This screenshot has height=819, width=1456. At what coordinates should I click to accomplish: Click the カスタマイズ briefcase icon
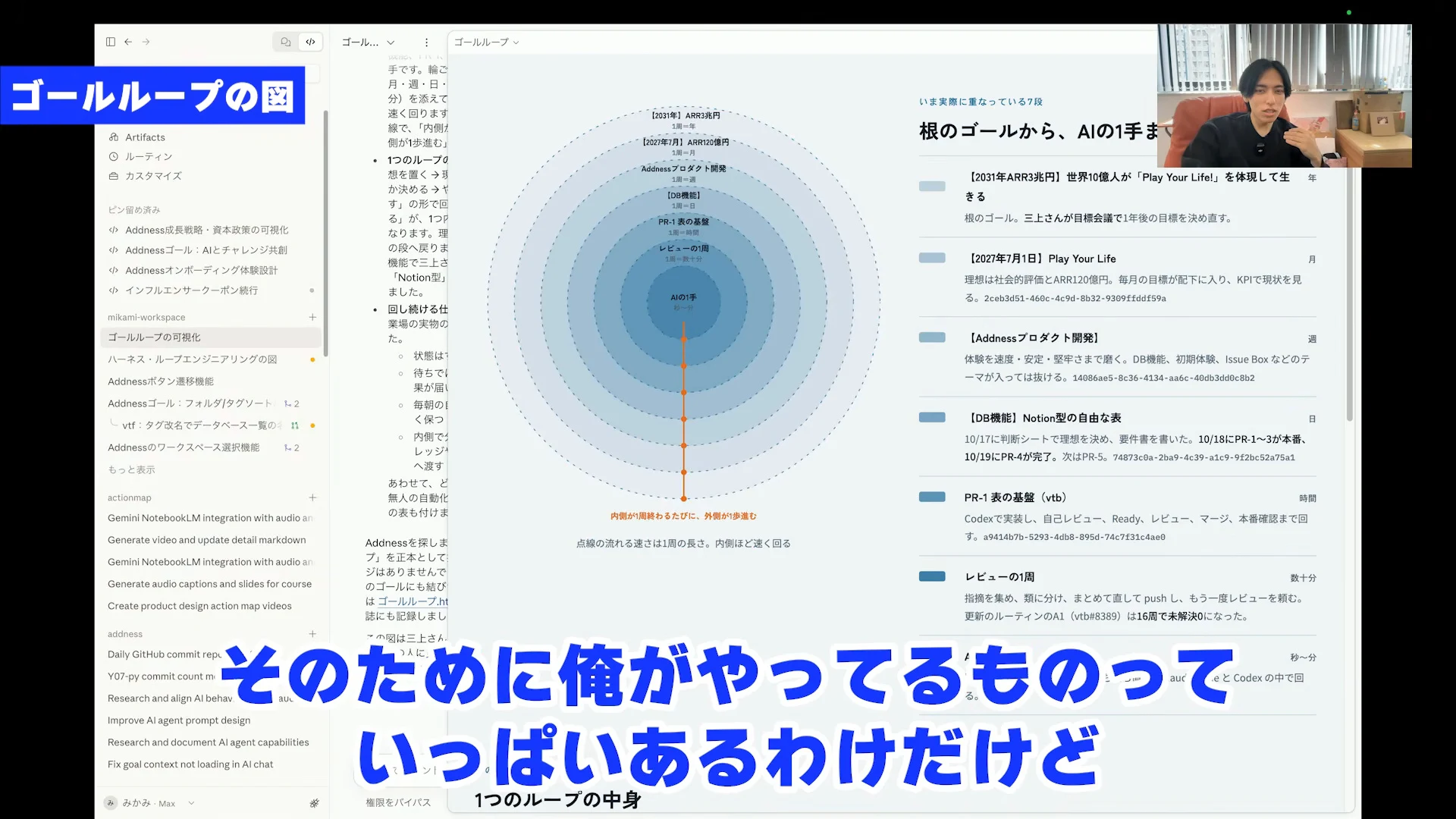114,176
